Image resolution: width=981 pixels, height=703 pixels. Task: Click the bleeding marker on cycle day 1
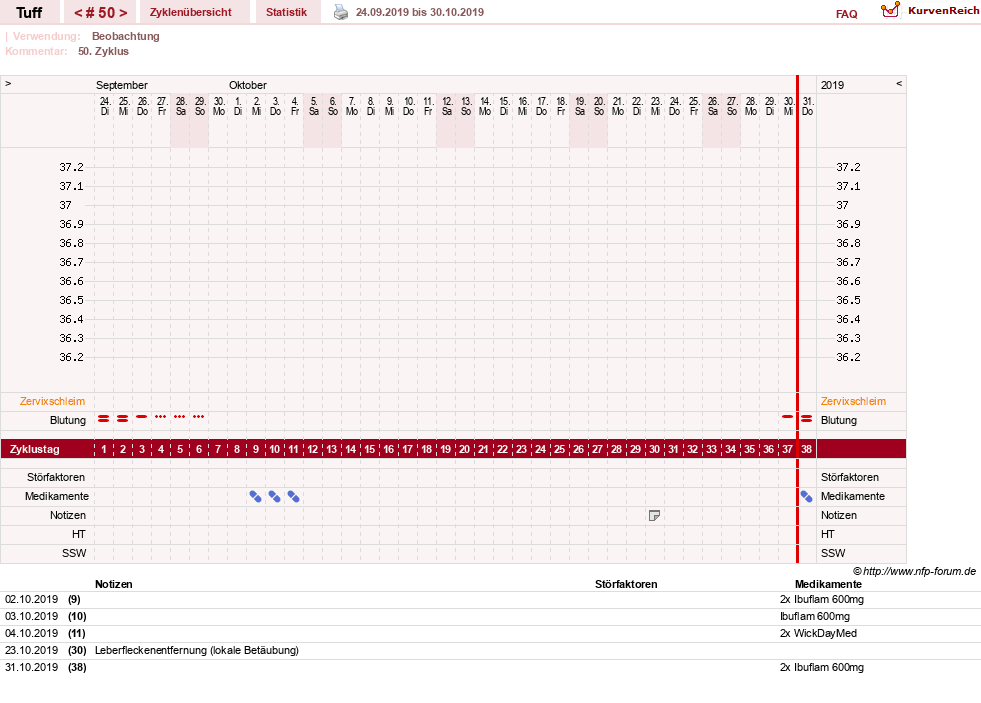click(103, 418)
